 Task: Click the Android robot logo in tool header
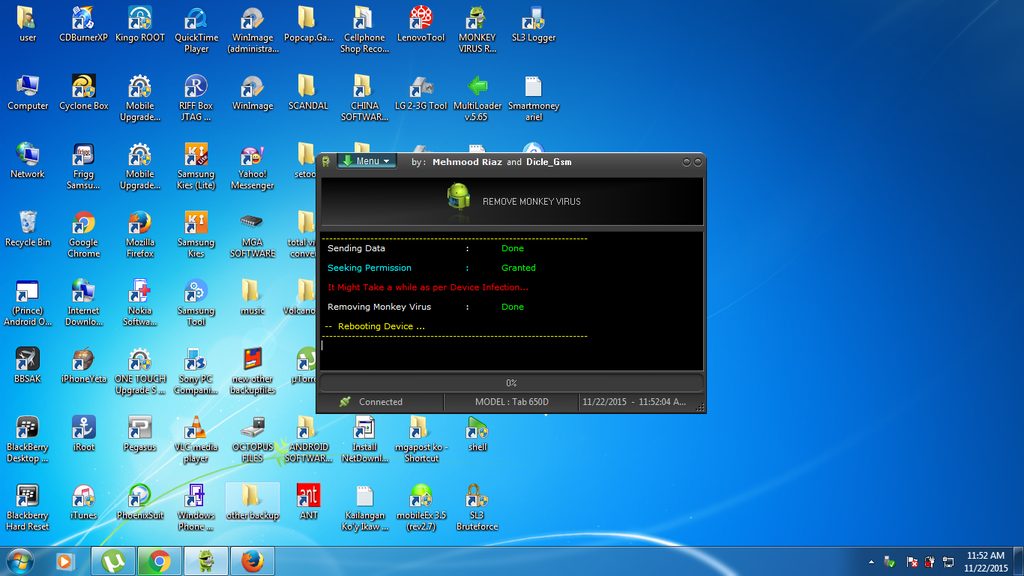(458, 197)
